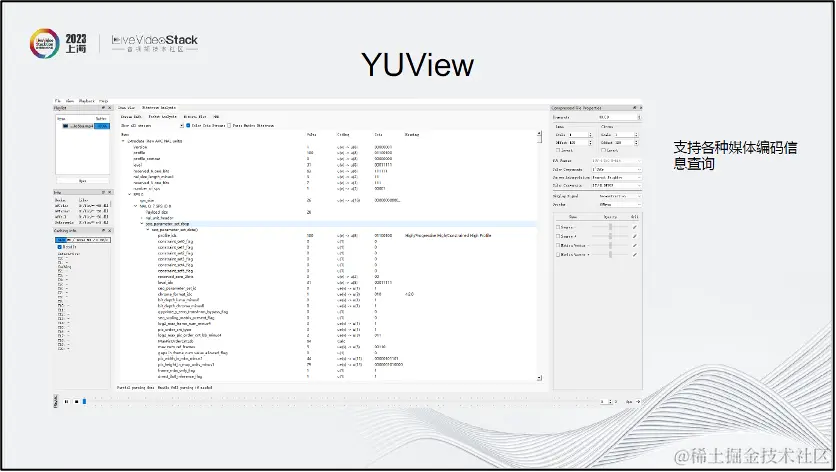The image size is (836, 472).
Task: Open the Show all streams dropdown
Action: click(x=152, y=125)
